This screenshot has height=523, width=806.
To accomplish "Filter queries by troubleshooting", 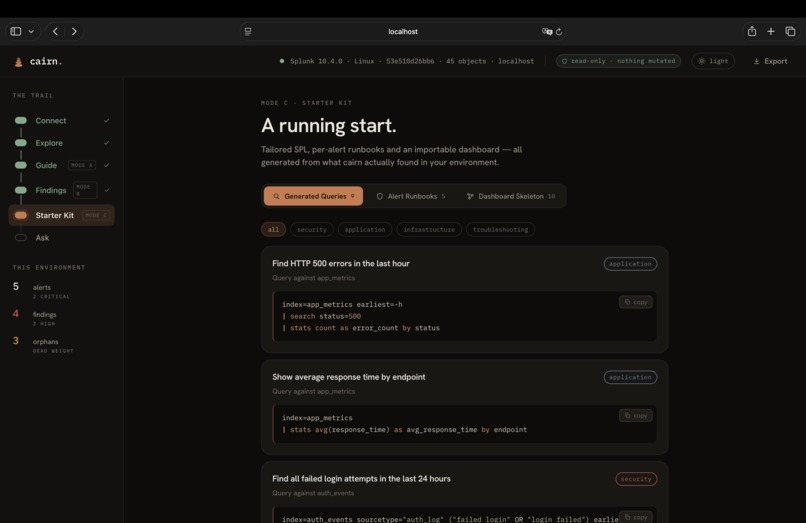I will pos(500,229).
